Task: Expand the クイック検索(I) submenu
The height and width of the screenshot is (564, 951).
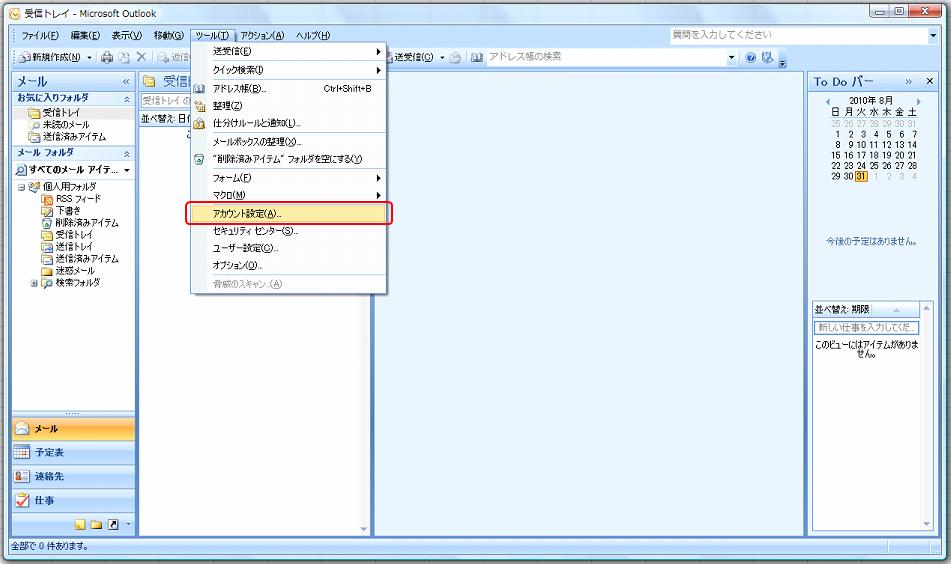Action: (x=289, y=70)
